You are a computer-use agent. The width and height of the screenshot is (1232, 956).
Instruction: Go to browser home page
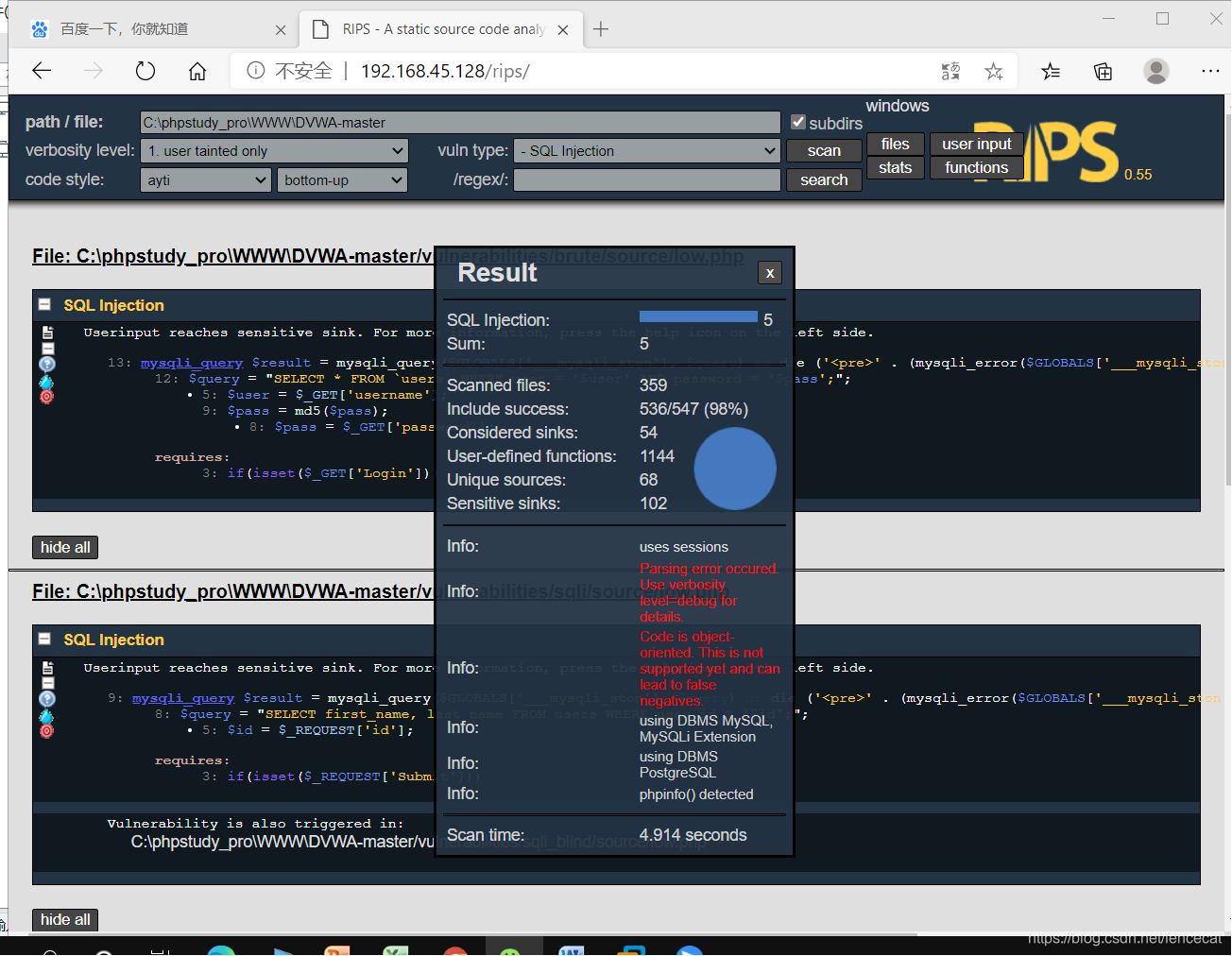pos(197,71)
